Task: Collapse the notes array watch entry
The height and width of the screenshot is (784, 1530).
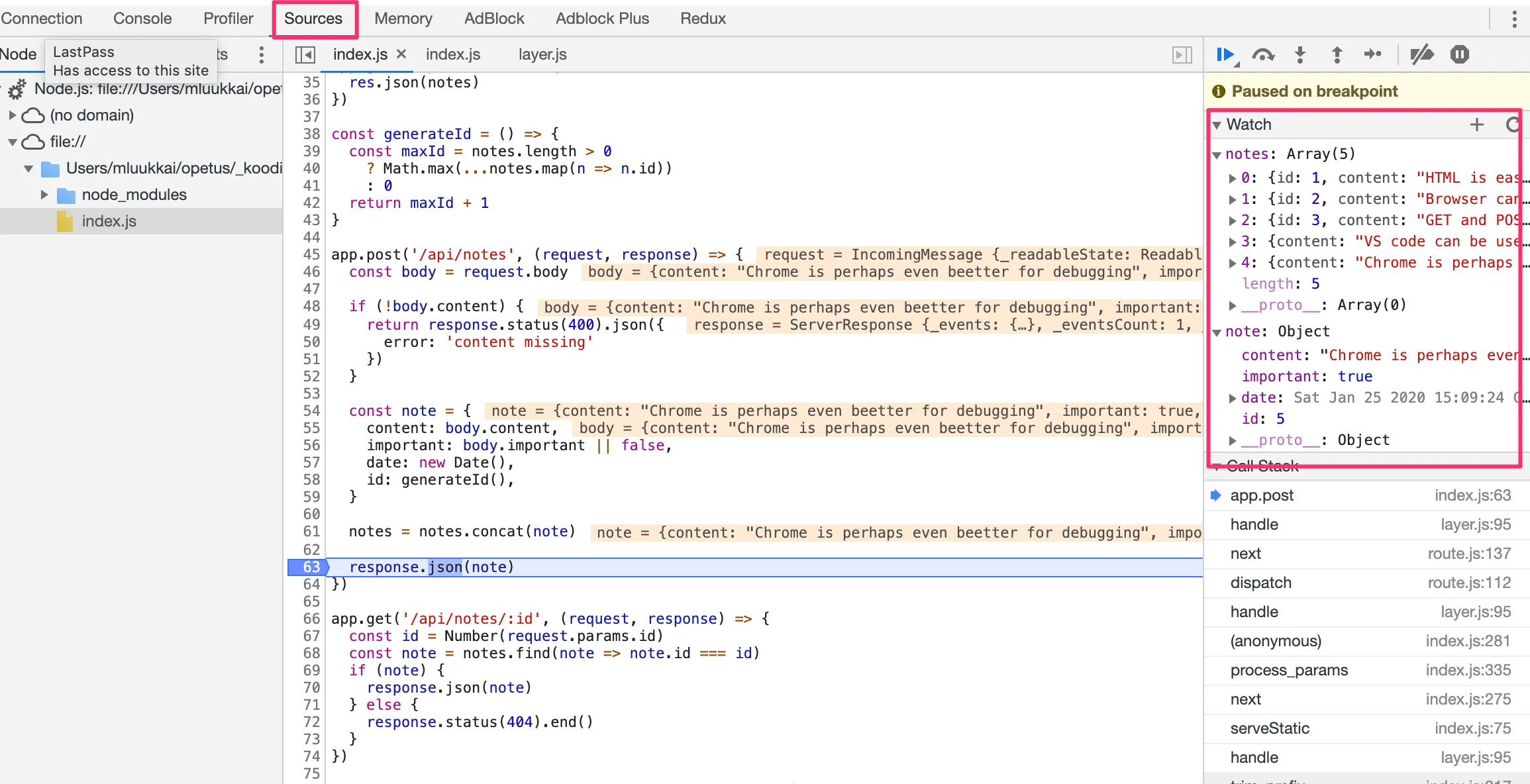Action: (1217, 154)
